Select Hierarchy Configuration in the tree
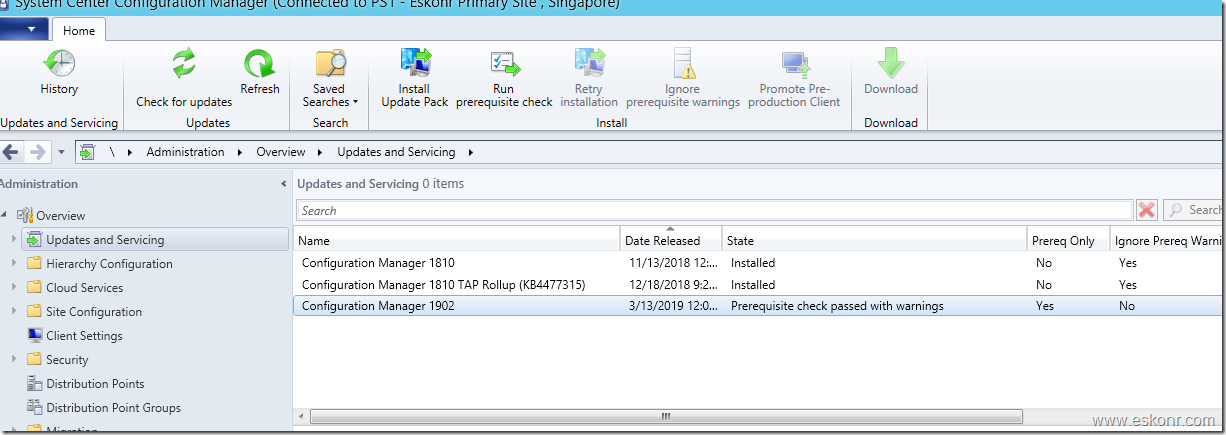Screen dimensions: 1226x435 click(109, 264)
